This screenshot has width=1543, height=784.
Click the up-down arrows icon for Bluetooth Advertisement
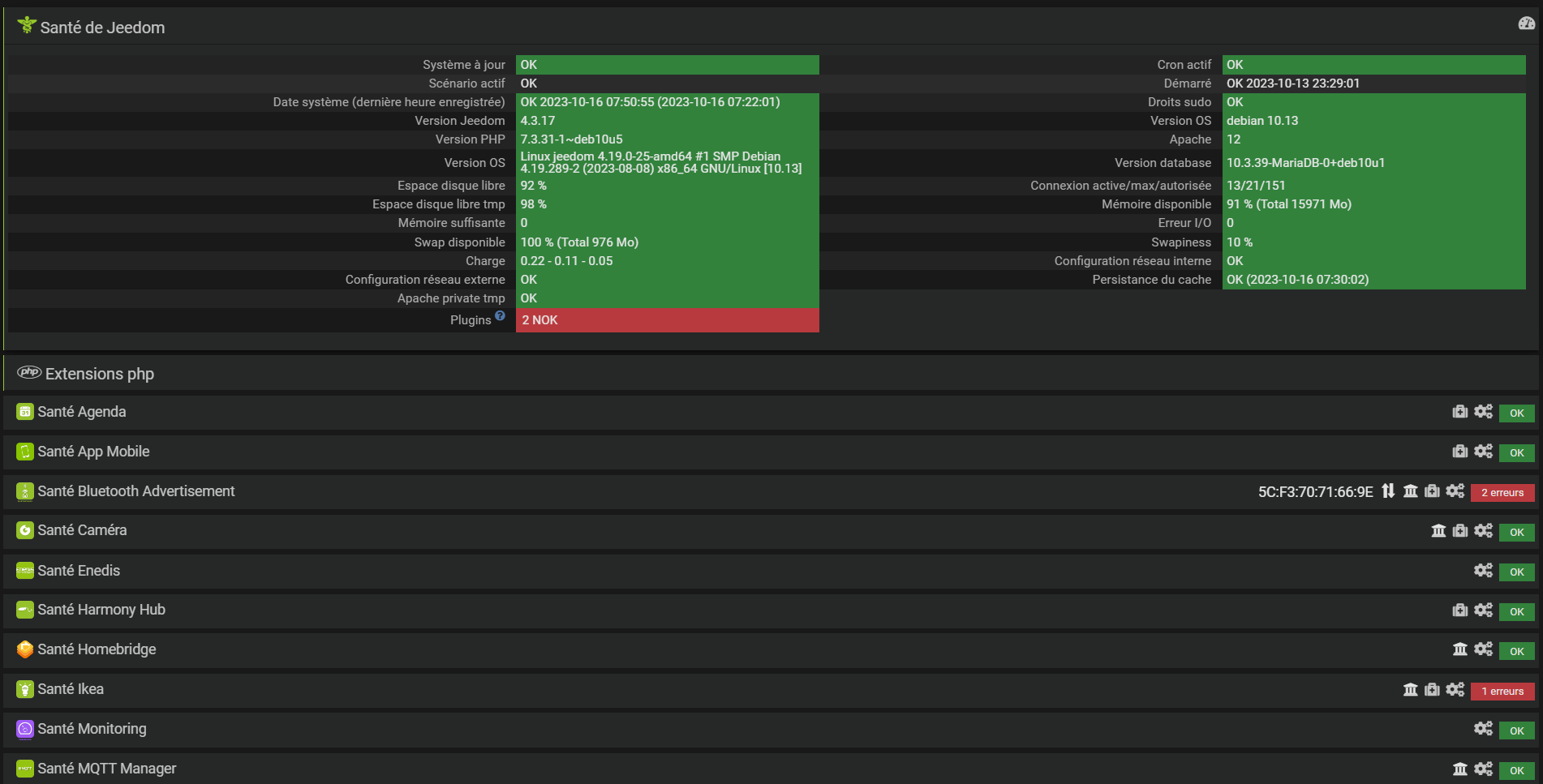click(x=1389, y=491)
